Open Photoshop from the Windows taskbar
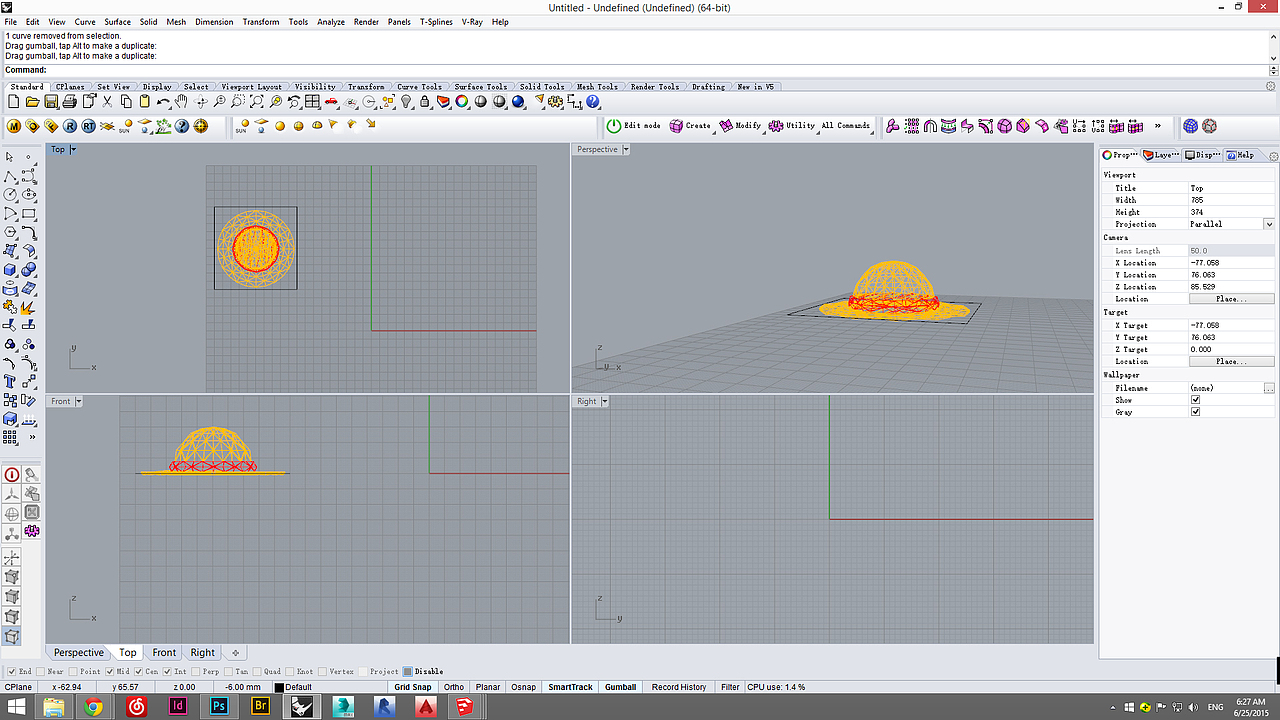 pos(219,707)
